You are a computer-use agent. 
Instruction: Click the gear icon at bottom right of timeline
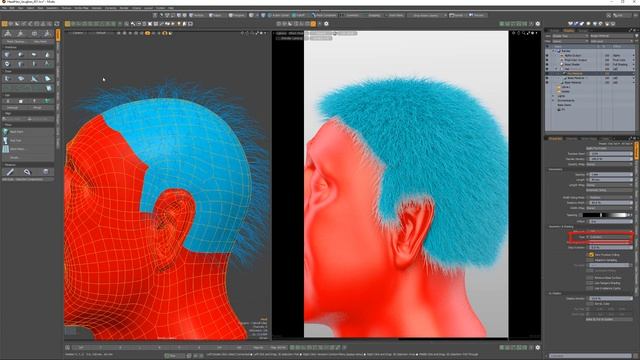coord(538,347)
